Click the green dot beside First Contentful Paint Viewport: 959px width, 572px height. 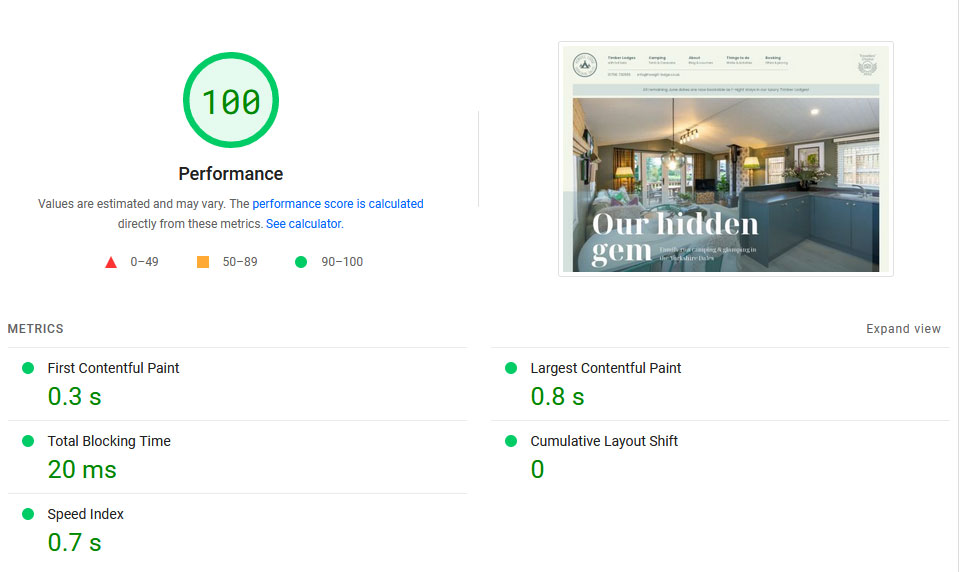[28, 368]
